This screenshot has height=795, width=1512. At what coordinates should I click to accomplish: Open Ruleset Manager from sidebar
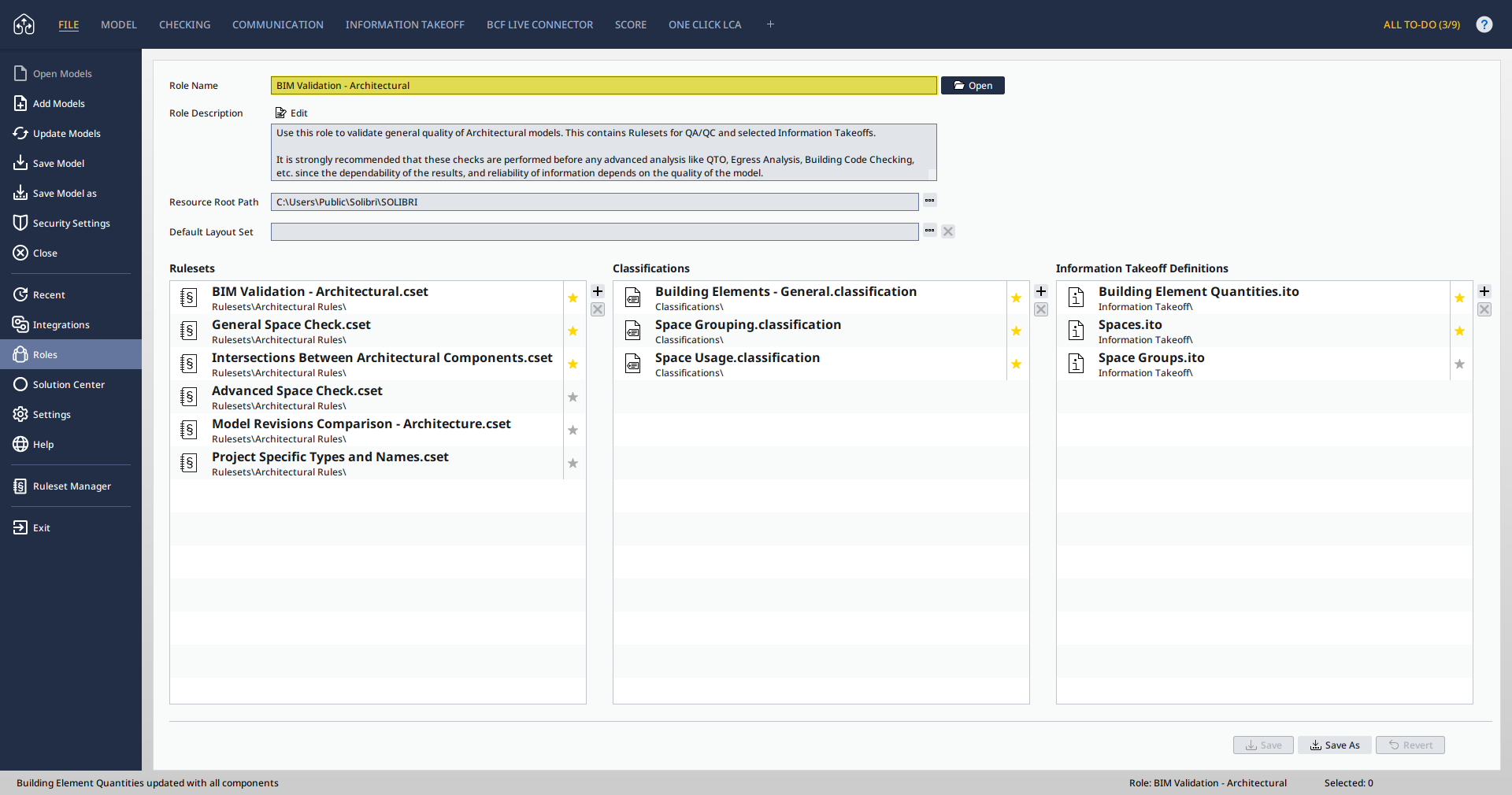click(71, 486)
